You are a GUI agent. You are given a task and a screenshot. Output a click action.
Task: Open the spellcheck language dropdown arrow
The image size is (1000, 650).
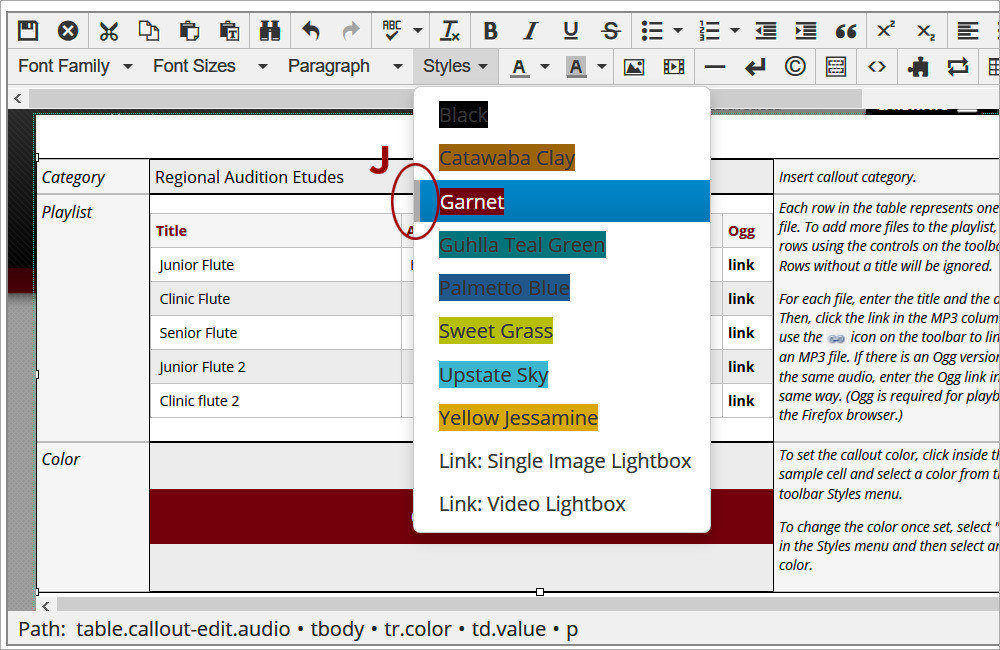coord(418,30)
